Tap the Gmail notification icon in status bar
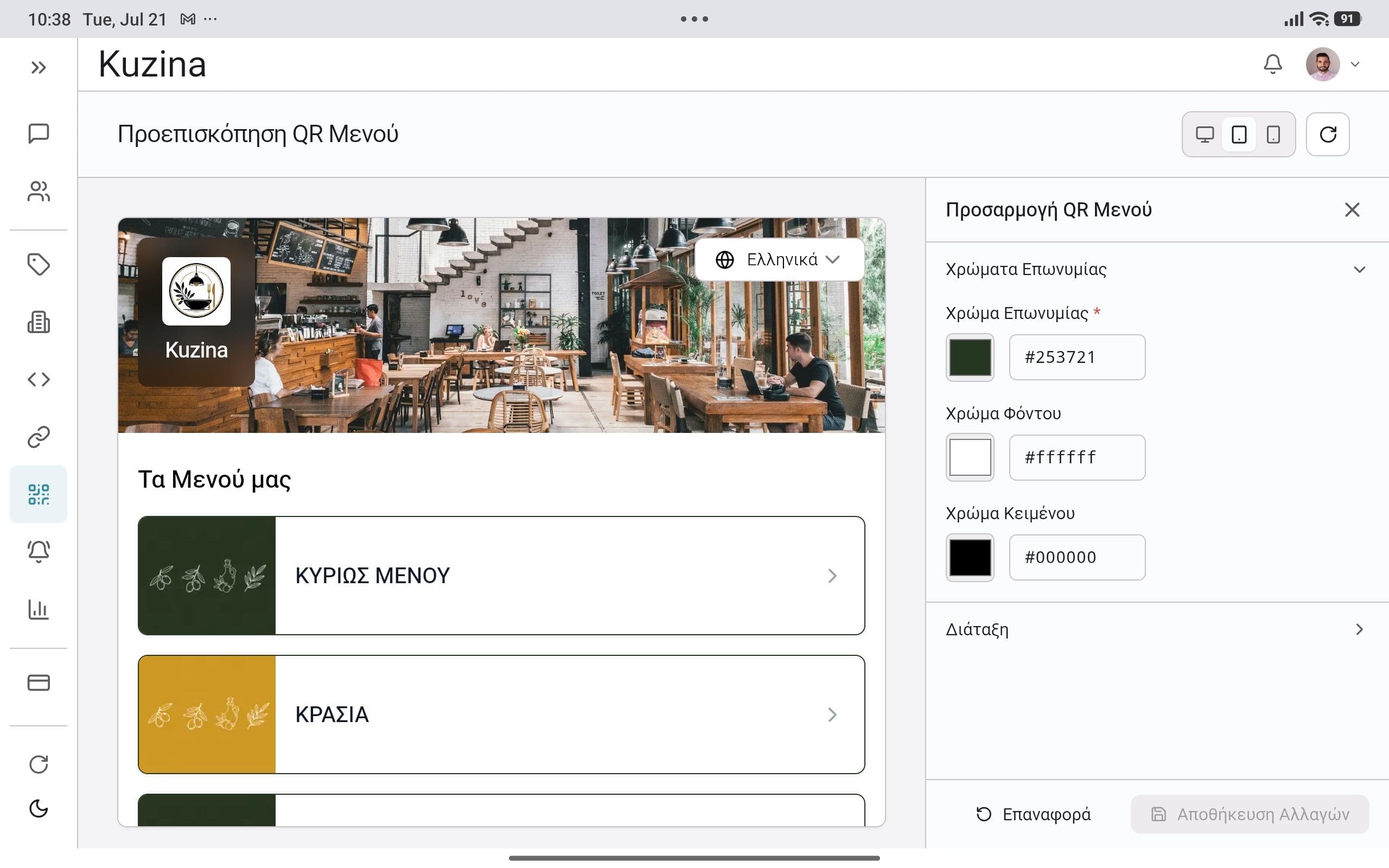This screenshot has height=868, width=1389. [x=188, y=19]
